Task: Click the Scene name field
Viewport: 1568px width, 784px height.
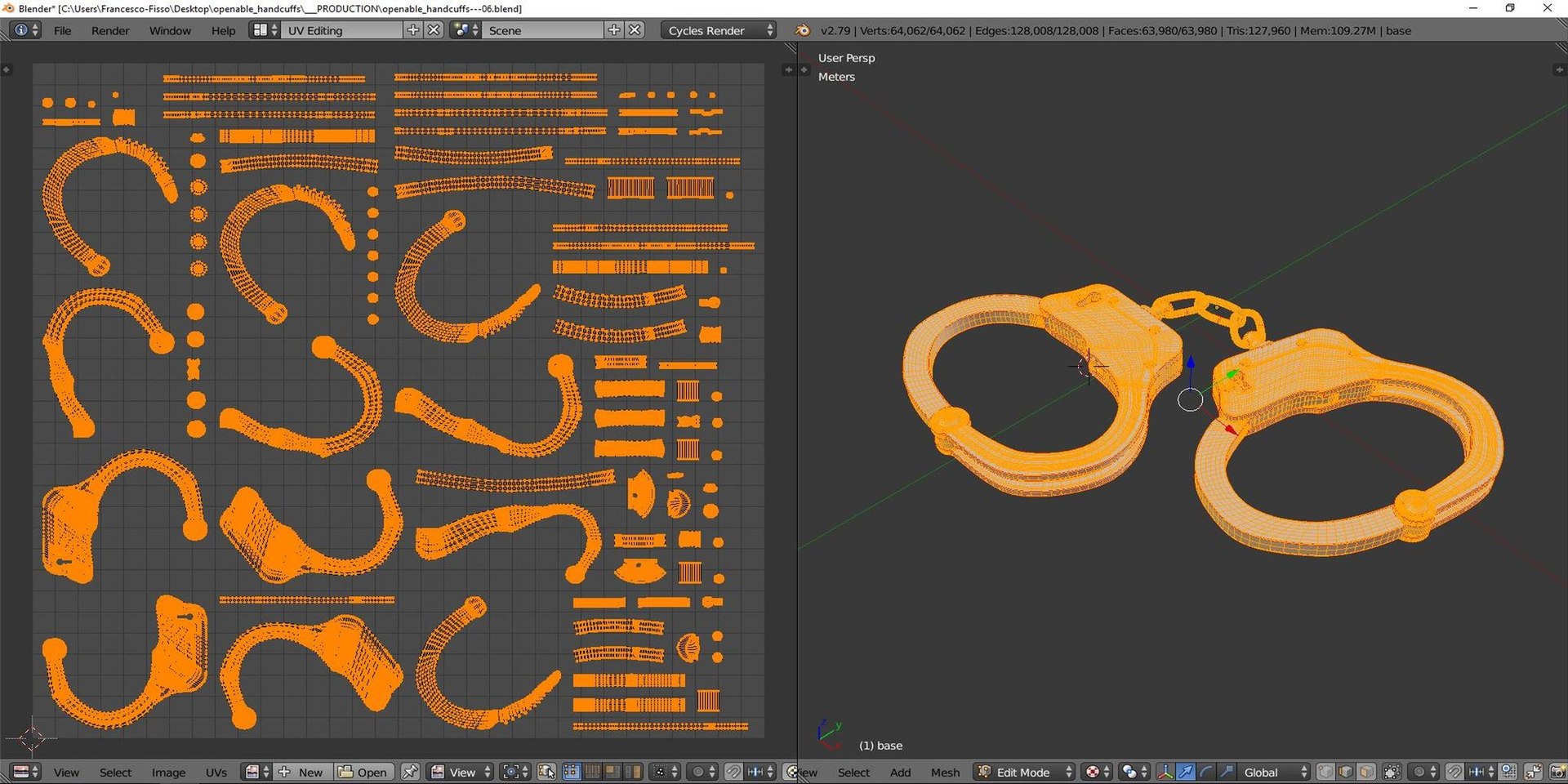Action: (x=543, y=30)
